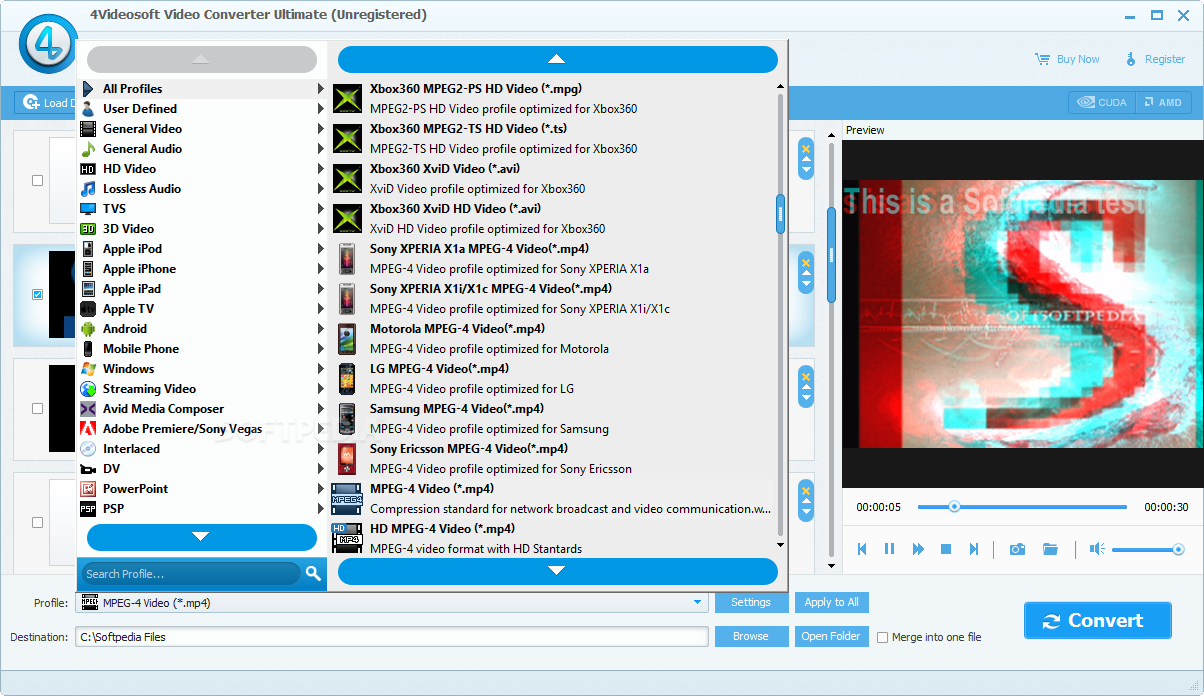Check the third file's checkbox
Image resolution: width=1204 pixels, height=696 pixels.
point(38,409)
